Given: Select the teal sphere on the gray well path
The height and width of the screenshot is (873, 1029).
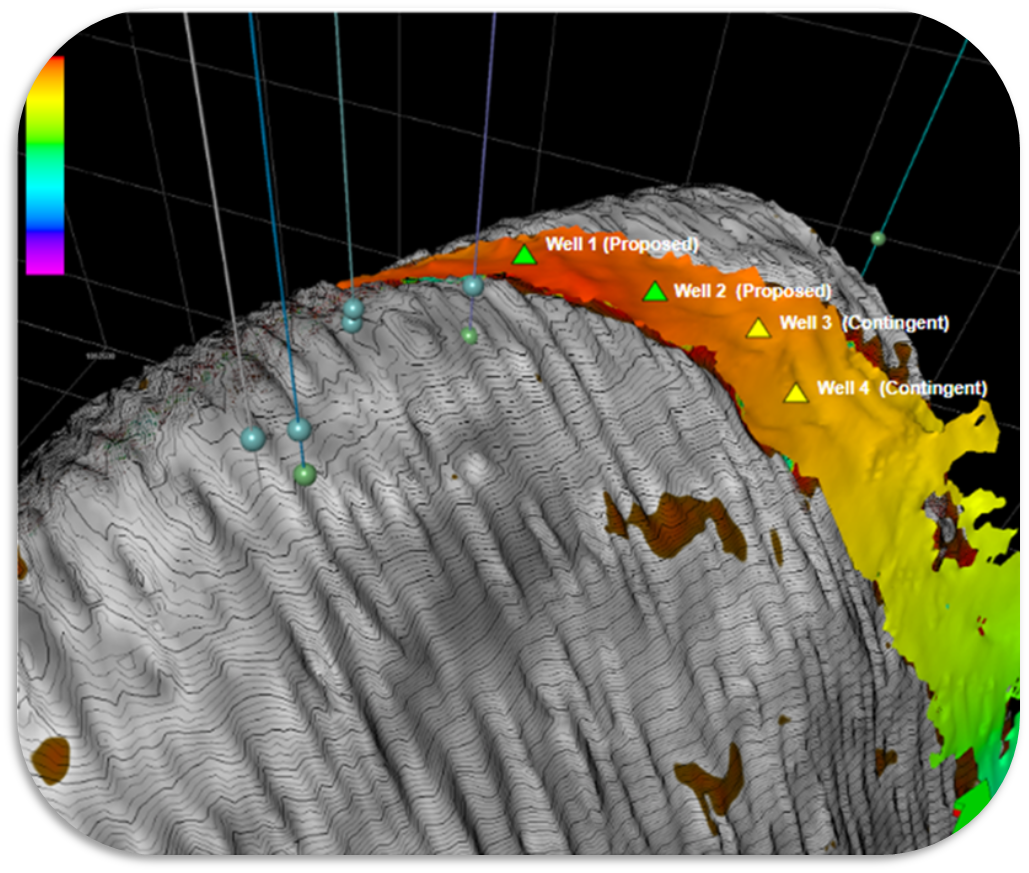Looking at the screenshot, I should 252,438.
